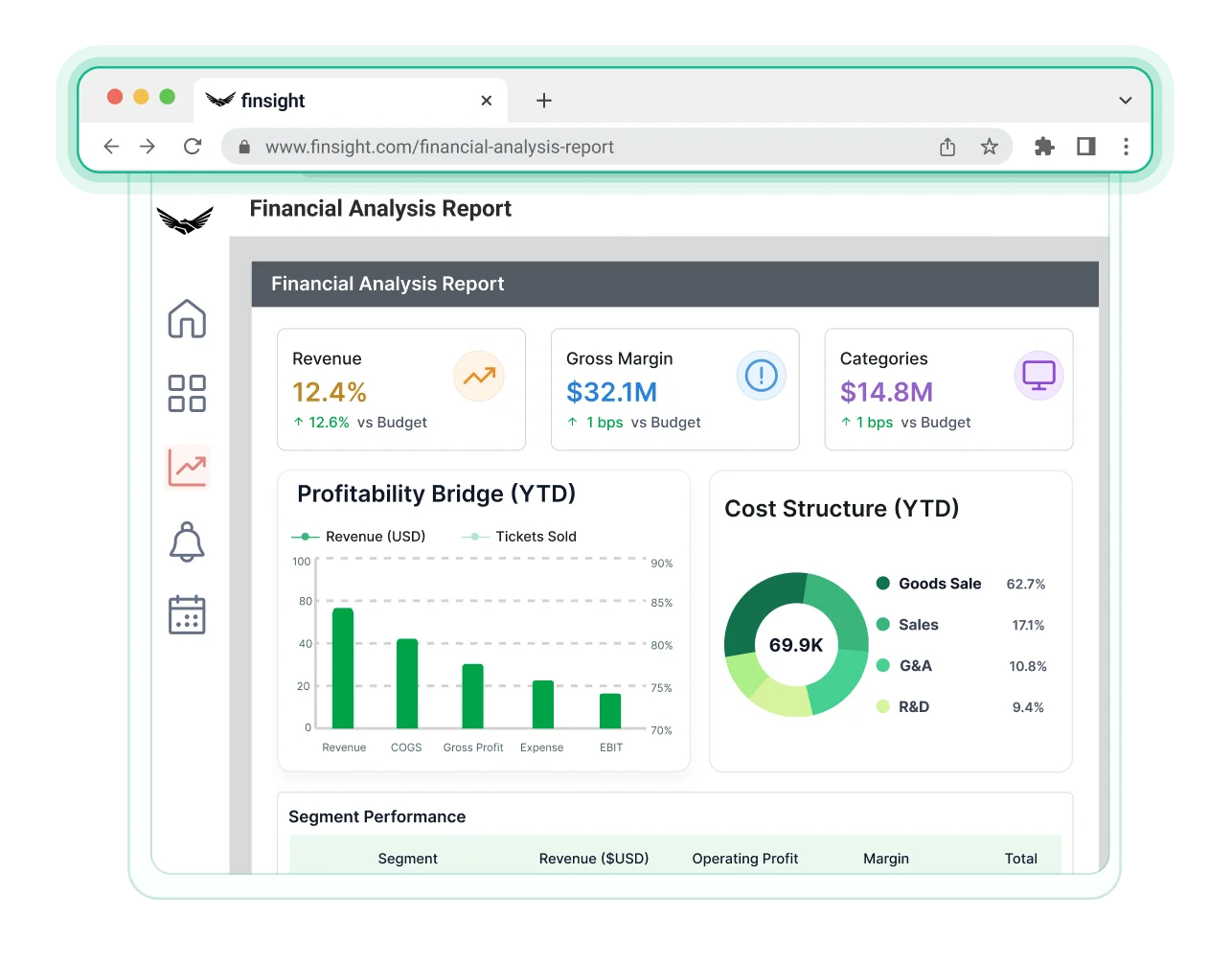This screenshot has height=966, width=1232.
Task: Click the donut chart center 69.9K
Action: [796, 645]
